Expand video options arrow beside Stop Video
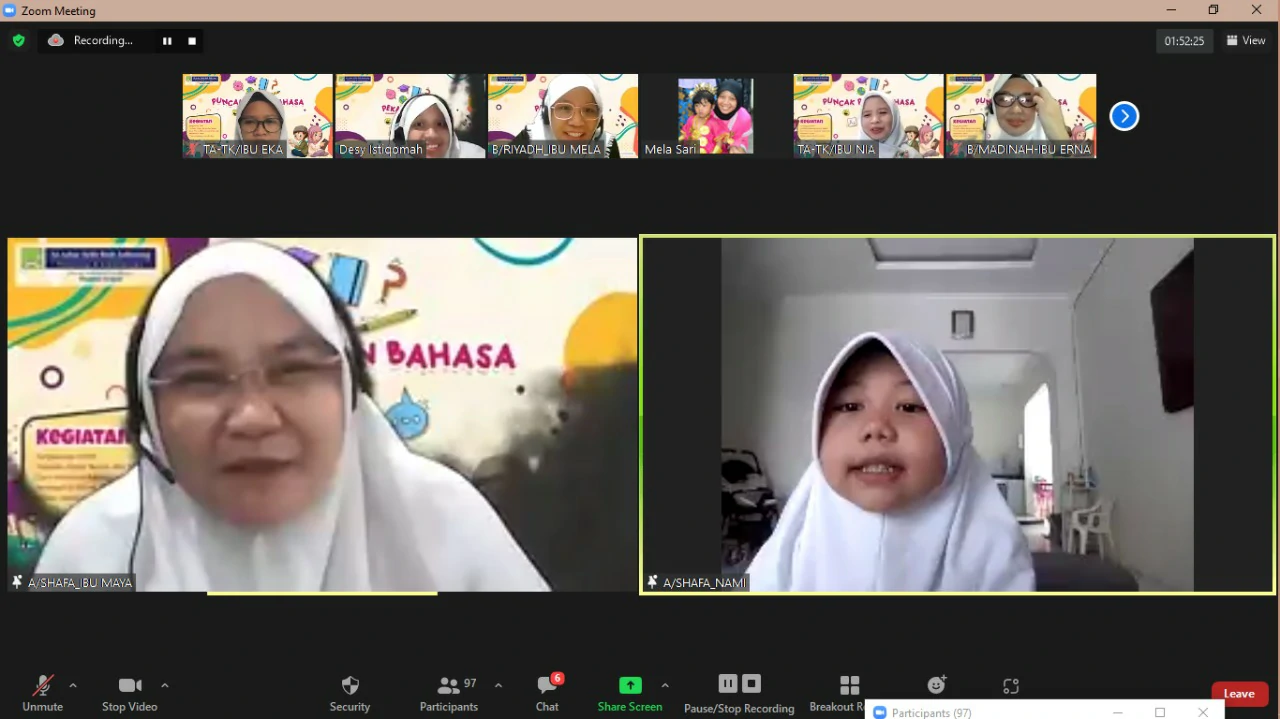 [165, 685]
